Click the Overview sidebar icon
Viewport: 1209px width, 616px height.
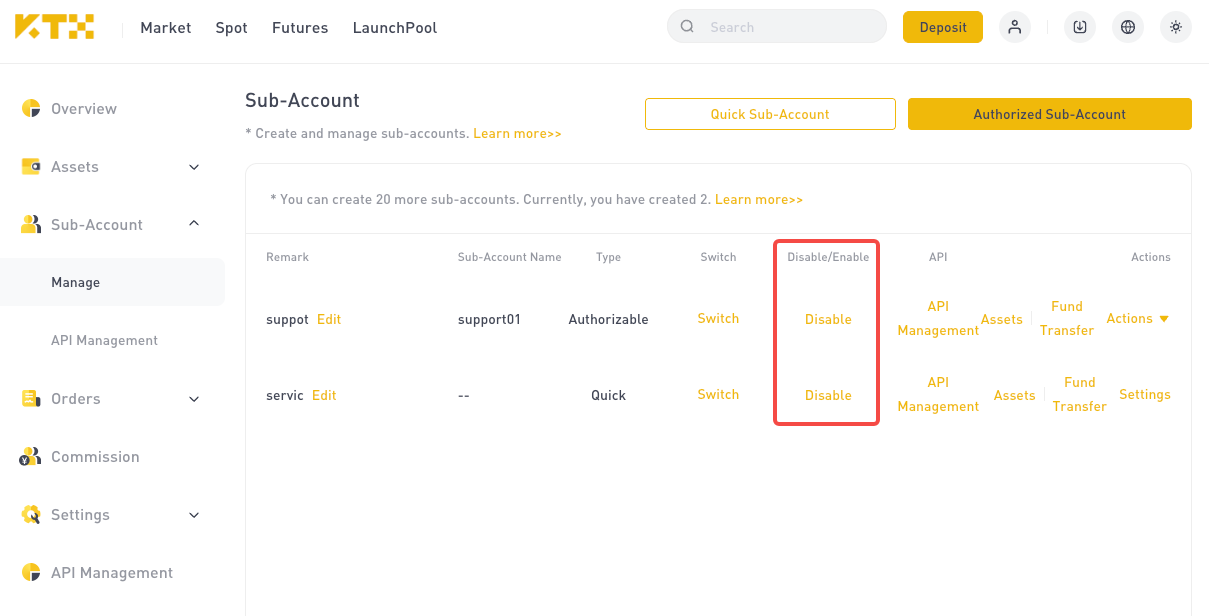tap(31, 108)
